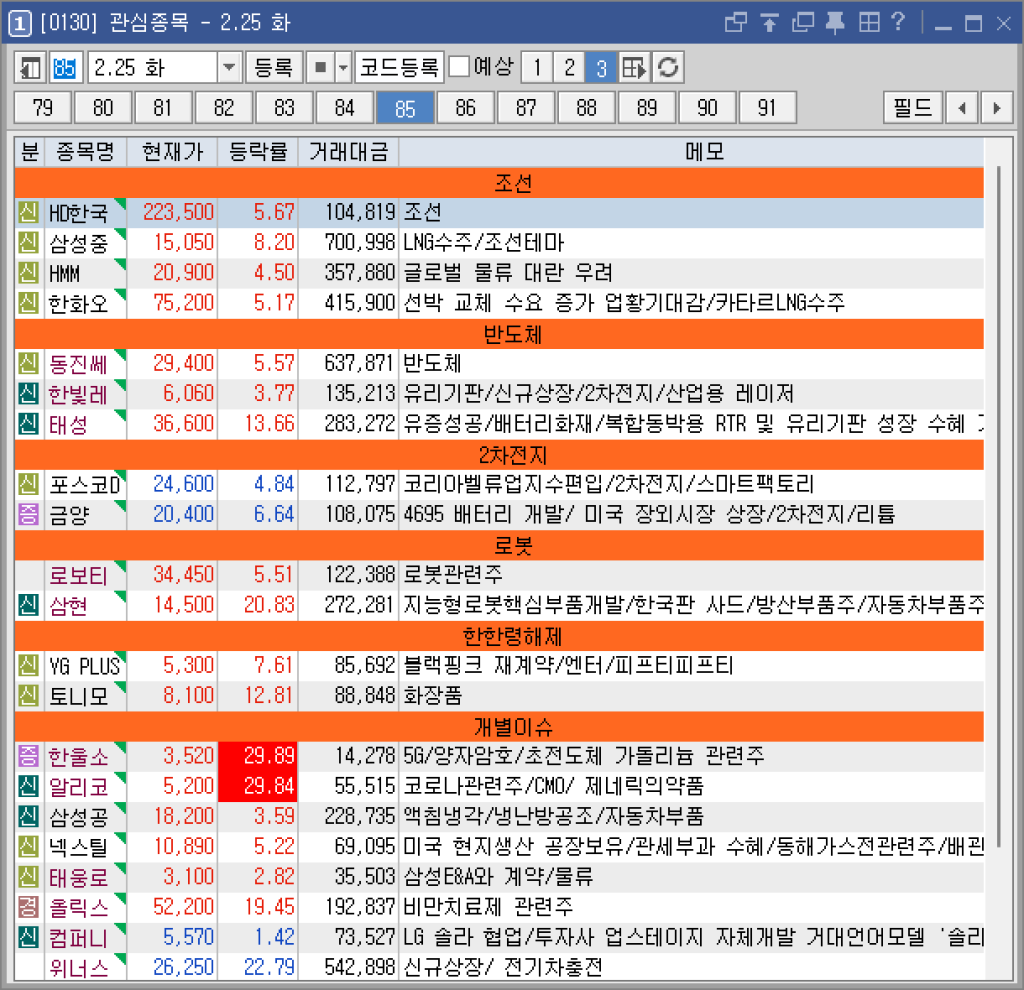The image size is (1024, 990).
Task: Click the 신 badge icon on the 컴퍼니 row
Action: tap(28, 938)
